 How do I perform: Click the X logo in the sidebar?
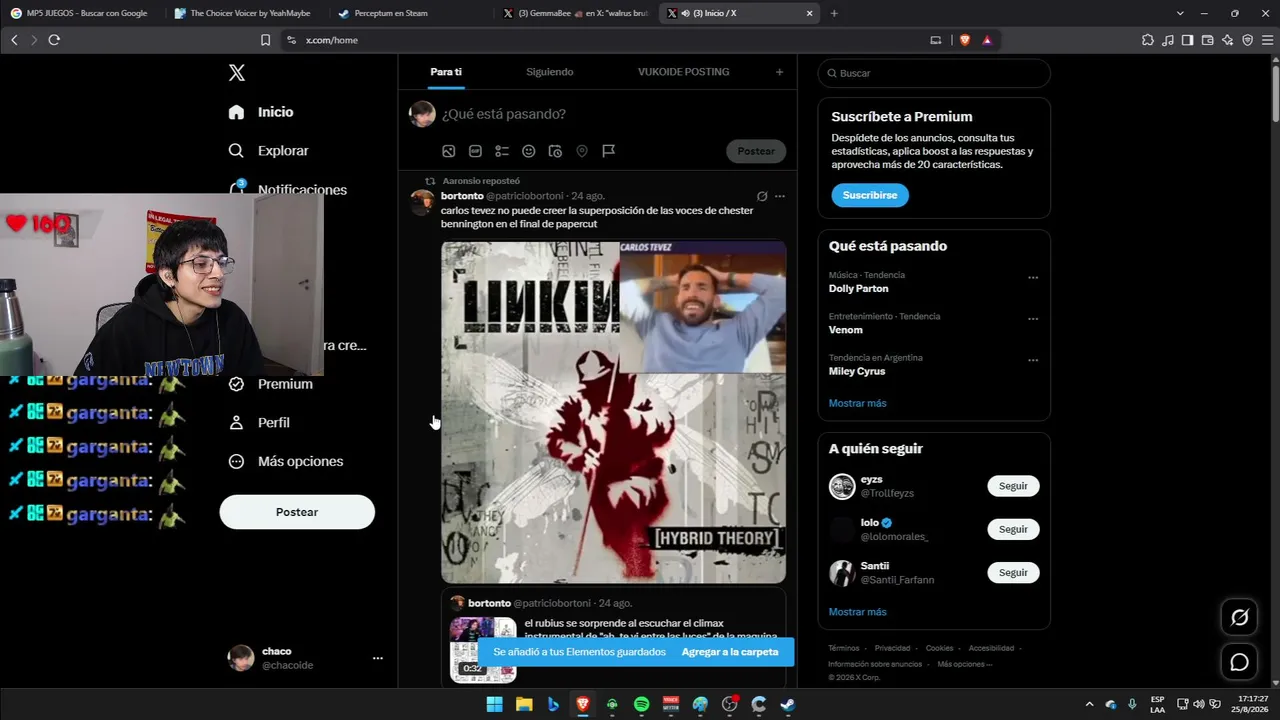click(237, 73)
